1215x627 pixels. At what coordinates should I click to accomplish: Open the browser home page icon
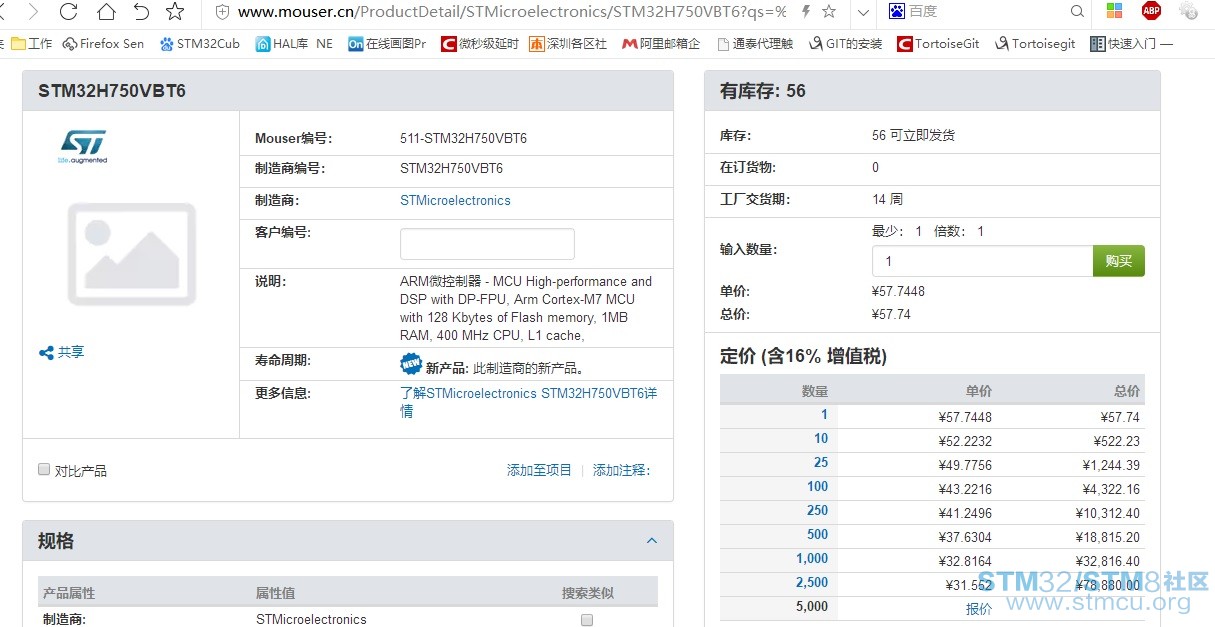tap(105, 12)
